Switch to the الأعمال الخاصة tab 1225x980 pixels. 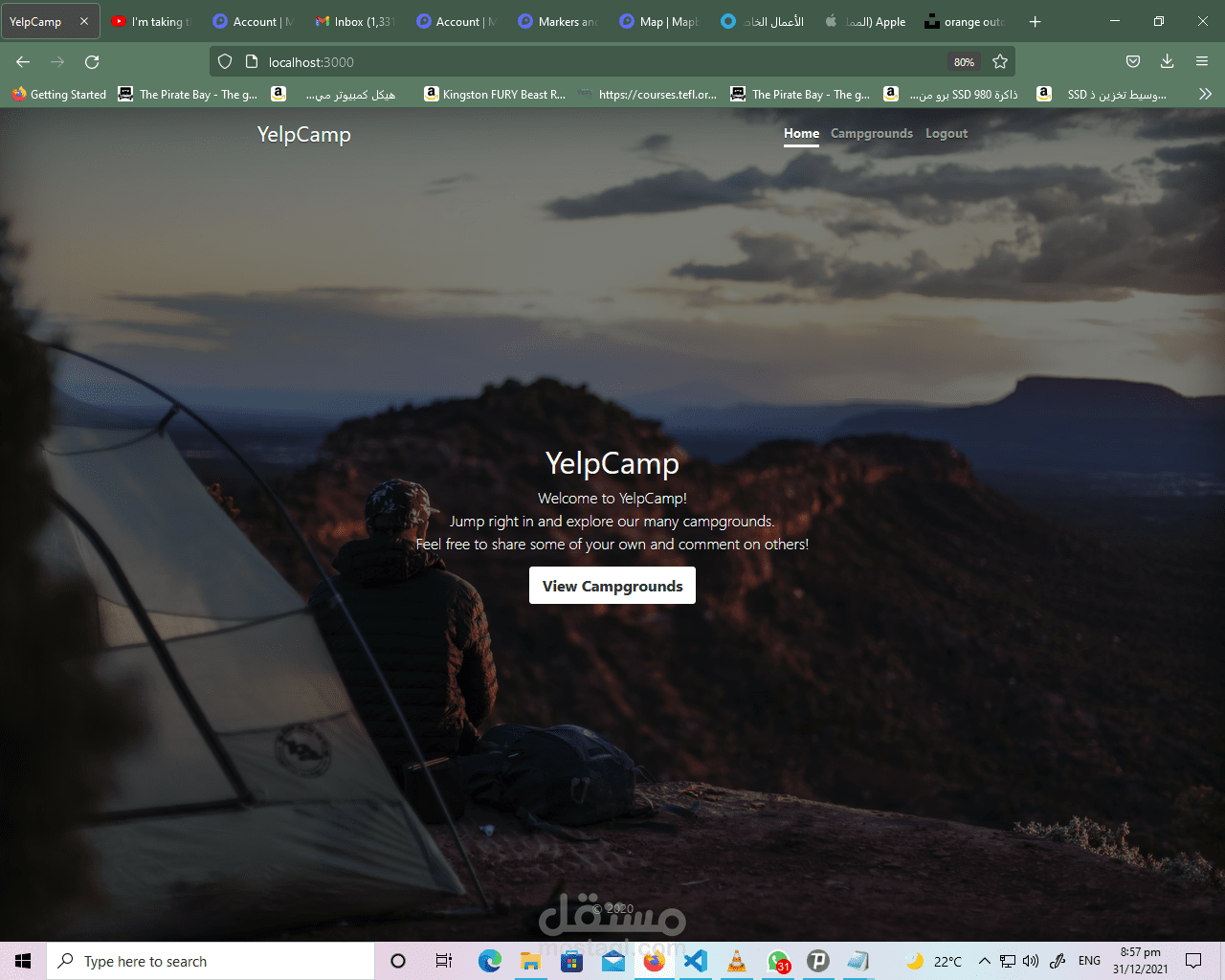coord(763,21)
